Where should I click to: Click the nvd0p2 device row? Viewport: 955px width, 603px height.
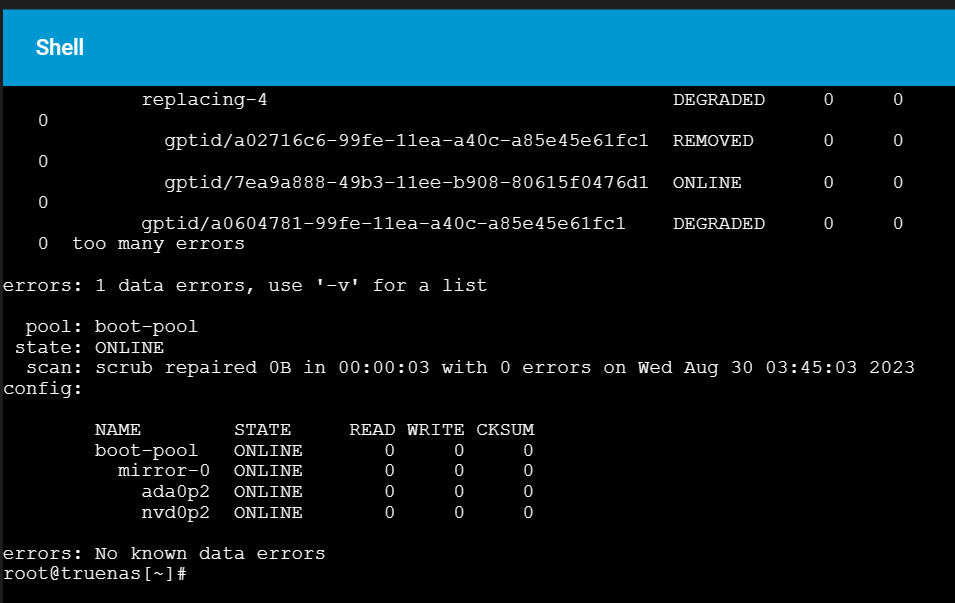tap(337, 512)
